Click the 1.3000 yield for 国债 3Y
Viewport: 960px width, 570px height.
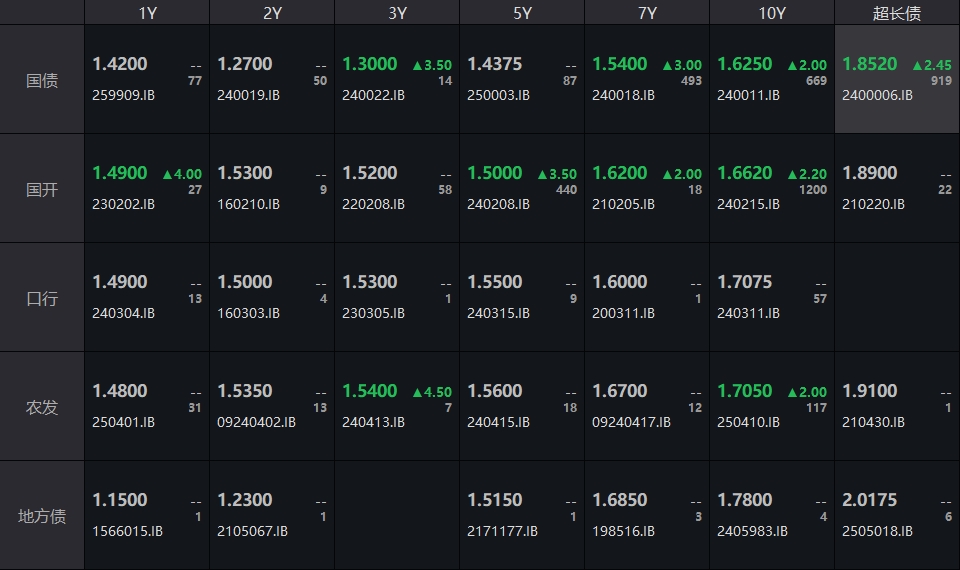click(x=369, y=64)
